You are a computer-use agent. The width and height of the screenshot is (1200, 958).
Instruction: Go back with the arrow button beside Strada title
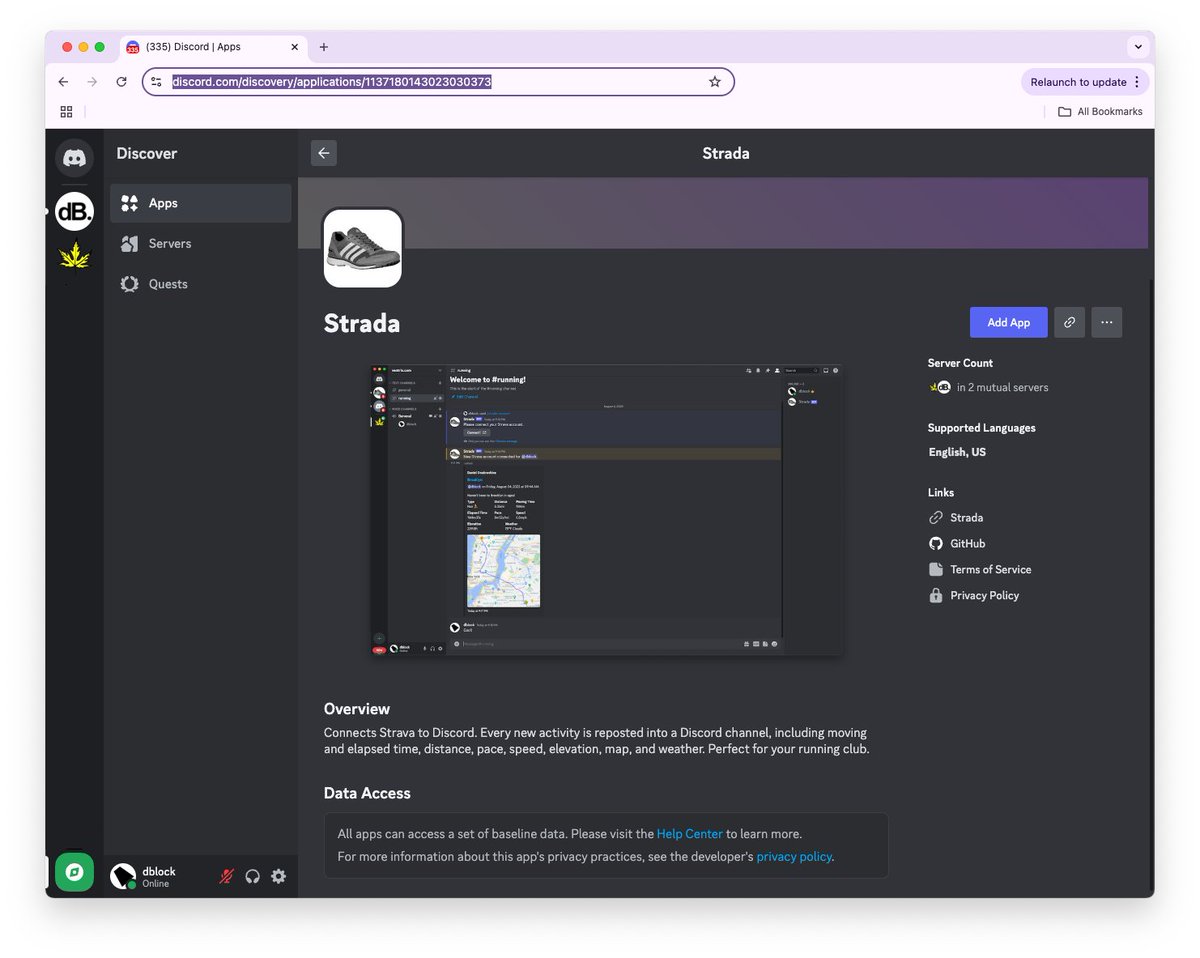(x=324, y=153)
